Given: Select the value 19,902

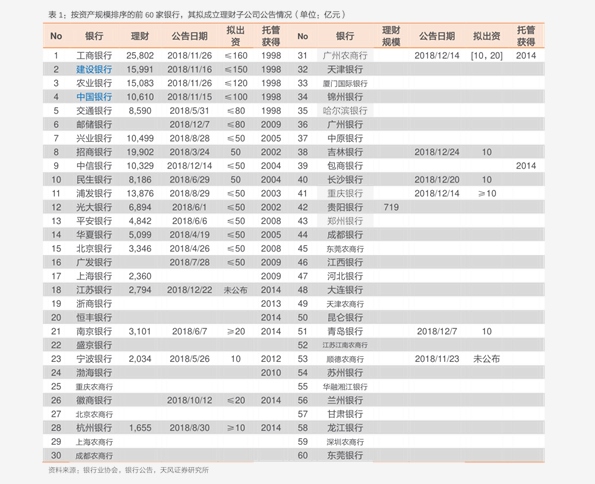Looking at the screenshot, I should pyautogui.click(x=140, y=152).
